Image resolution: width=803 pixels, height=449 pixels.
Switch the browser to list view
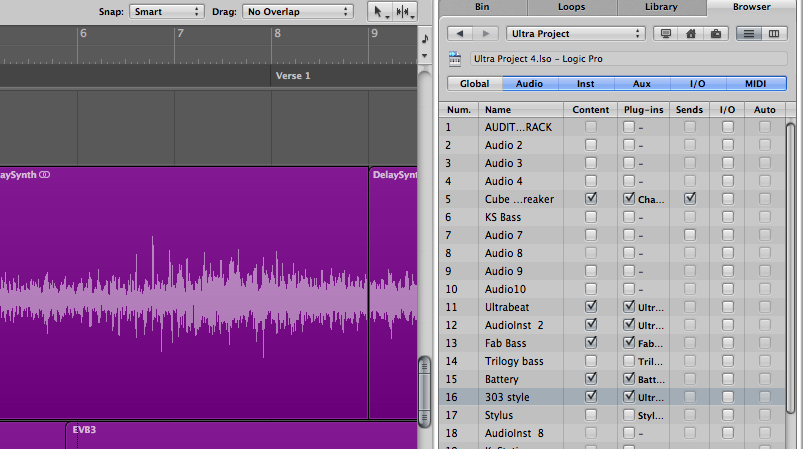tap(749, 34)
